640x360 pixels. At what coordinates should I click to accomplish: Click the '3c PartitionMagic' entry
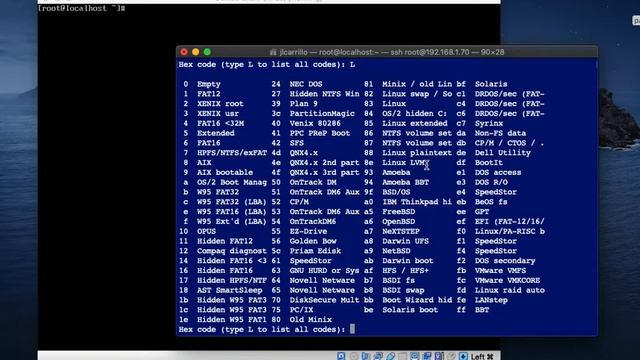[313, 113]
